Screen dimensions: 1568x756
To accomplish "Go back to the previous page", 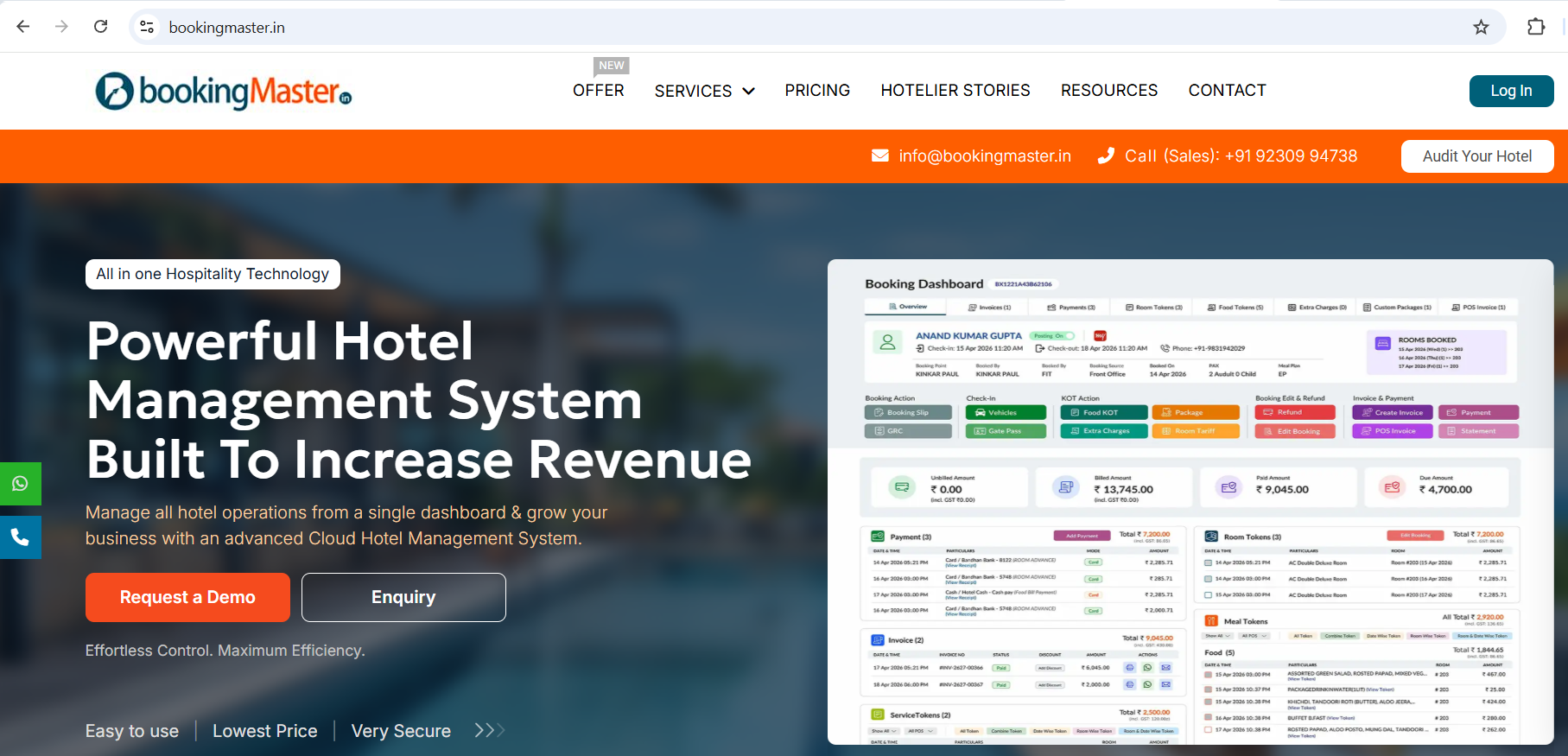I will [x=23, y=27].
